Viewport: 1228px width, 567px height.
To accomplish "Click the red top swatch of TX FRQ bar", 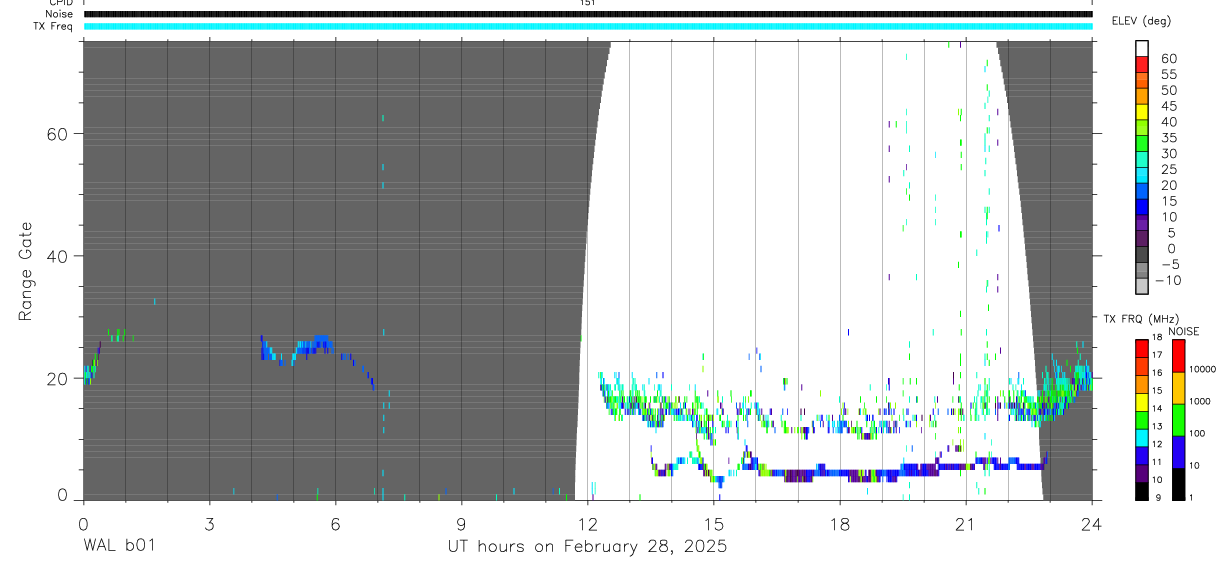I will click(x=1142, y=349).
